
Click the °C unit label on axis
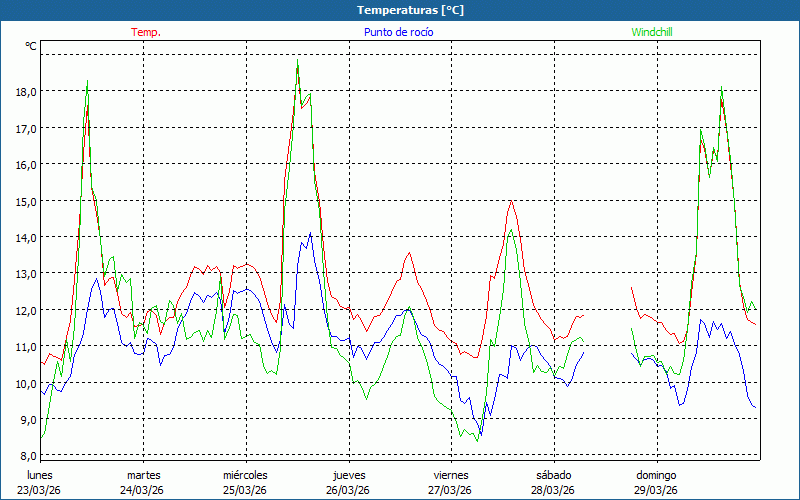tap(30, 46)
